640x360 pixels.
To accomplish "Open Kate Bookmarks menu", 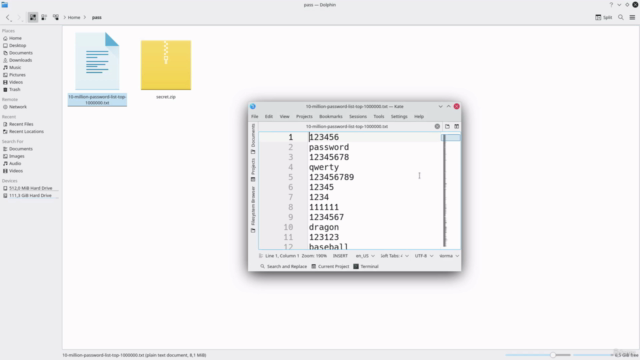I will coord(331,116).
